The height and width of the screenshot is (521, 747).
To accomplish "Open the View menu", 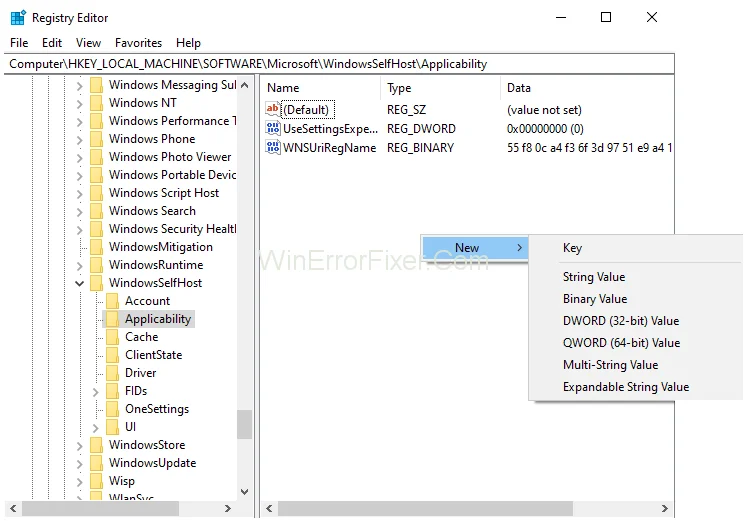I will pos(88,43).
